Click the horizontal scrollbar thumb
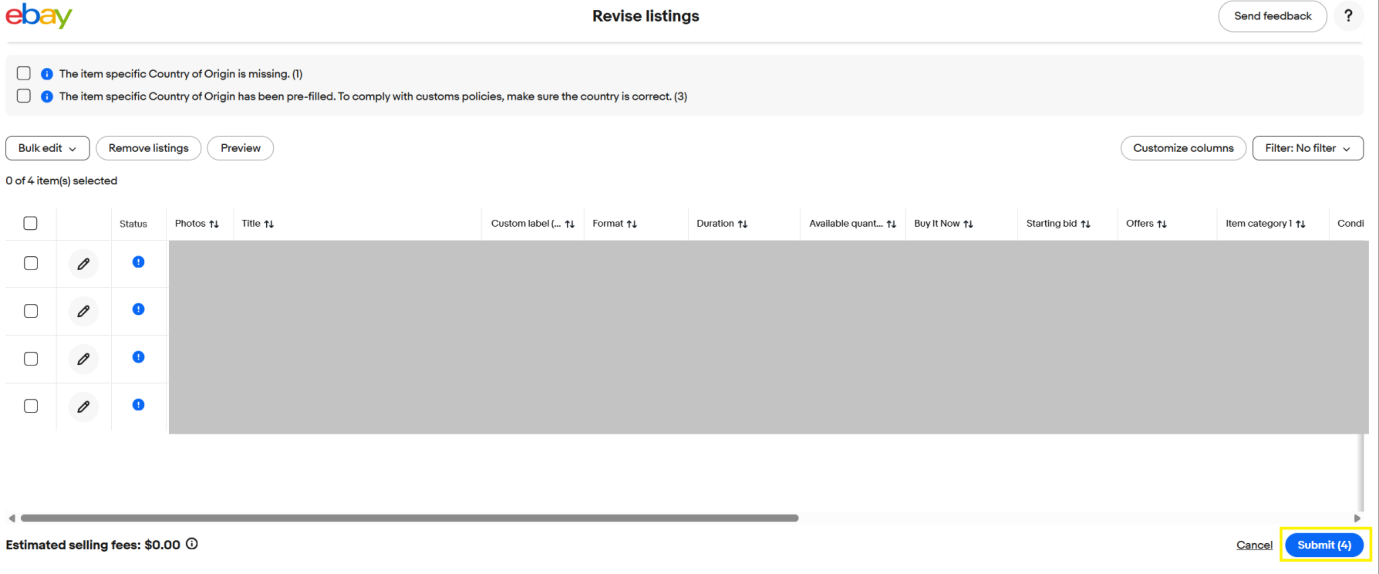The height and width of the screenshot is (574, 1379). coord(410,518)
